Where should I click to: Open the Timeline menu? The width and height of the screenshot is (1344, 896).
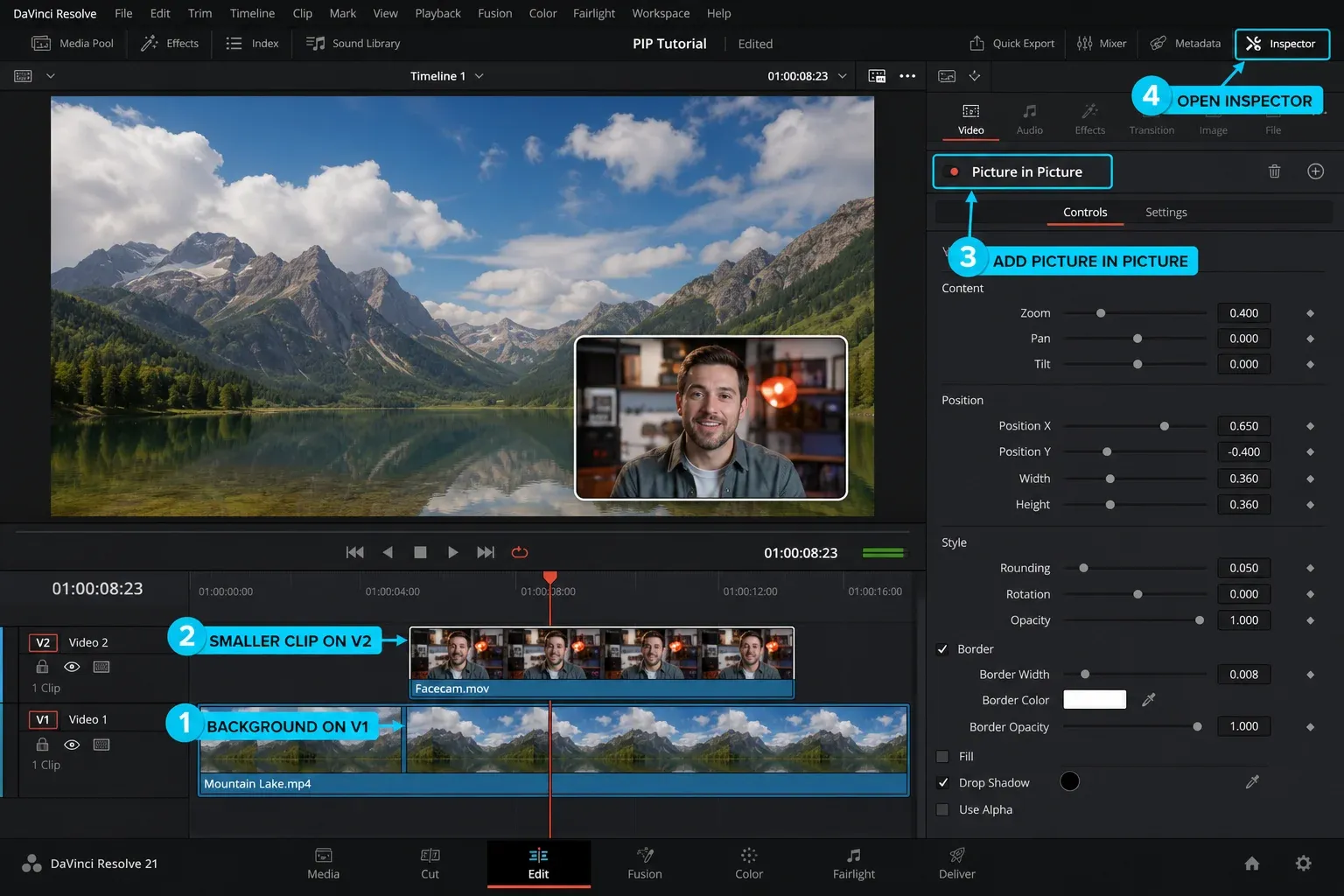[x=252, y=13]
